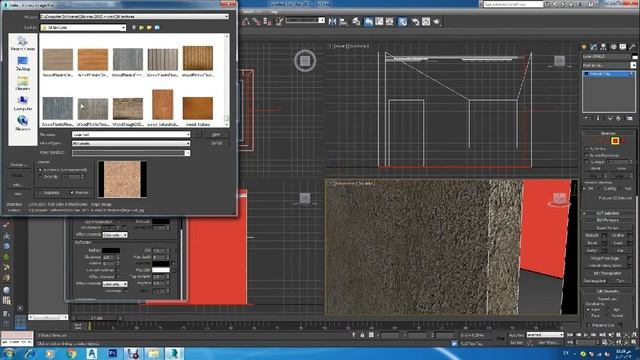The height and width of the screenshot is (360, 640).
Task: Click the white Fog color swatch
Action: [x=161, y=270]
